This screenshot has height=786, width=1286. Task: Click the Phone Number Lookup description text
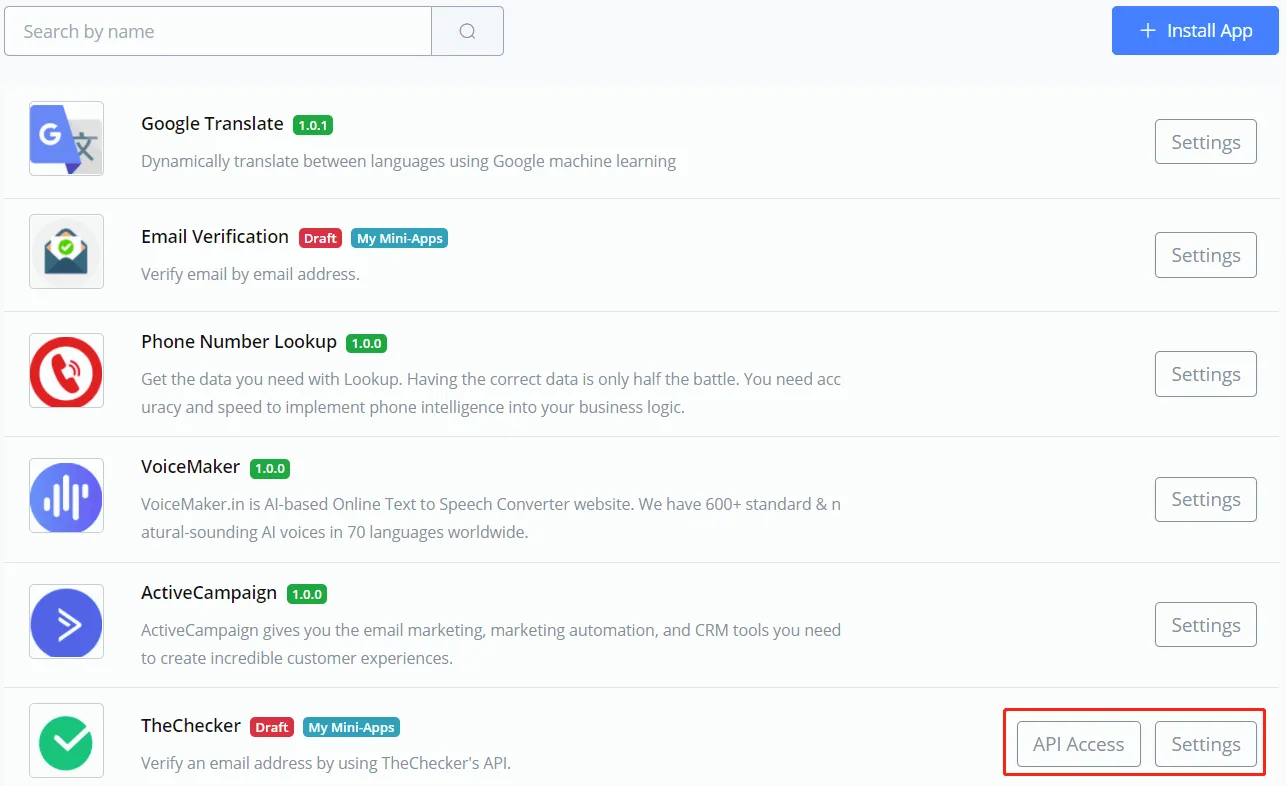pyautogui.click(x=491, y=393)
